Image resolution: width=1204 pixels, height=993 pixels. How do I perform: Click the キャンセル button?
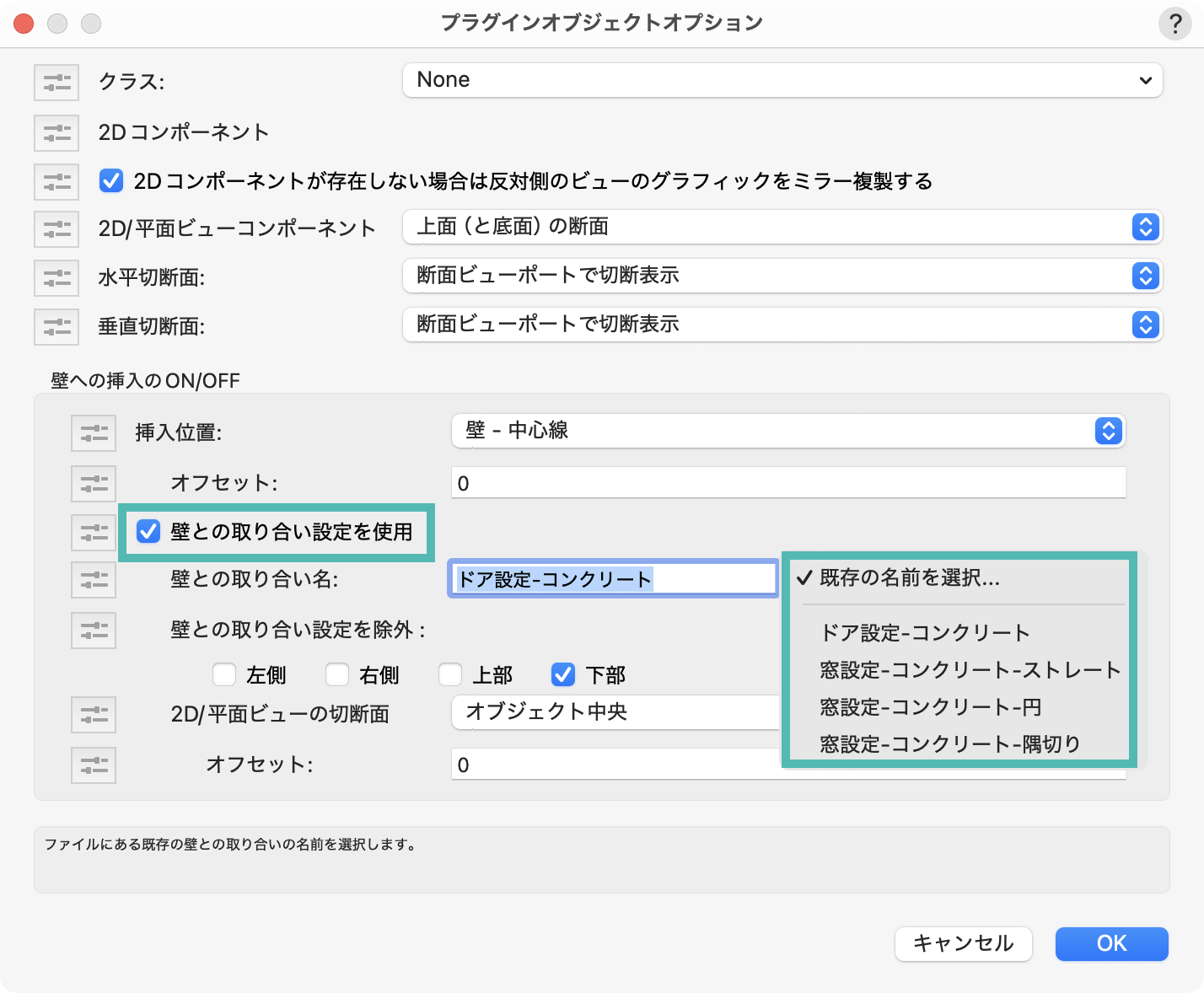(963, 943)
